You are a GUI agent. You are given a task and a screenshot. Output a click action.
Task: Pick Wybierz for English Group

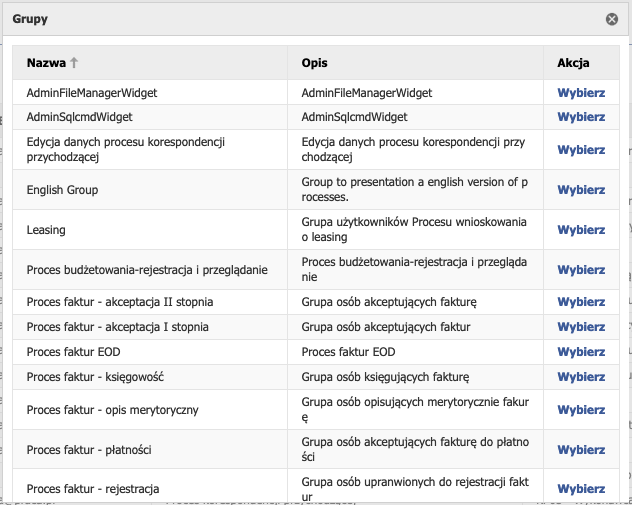581,190
